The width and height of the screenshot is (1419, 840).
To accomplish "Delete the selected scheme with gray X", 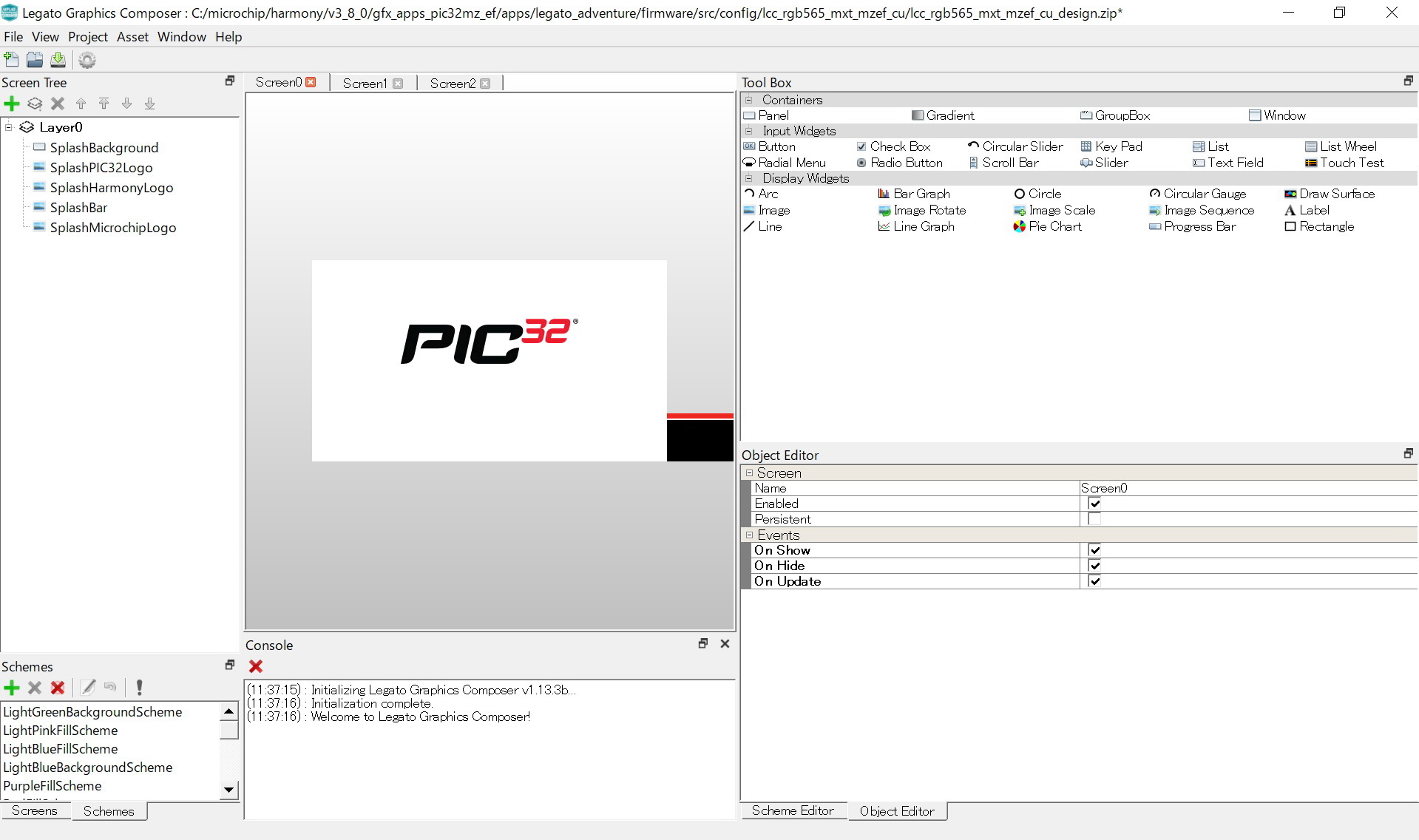I will [35, 688].
